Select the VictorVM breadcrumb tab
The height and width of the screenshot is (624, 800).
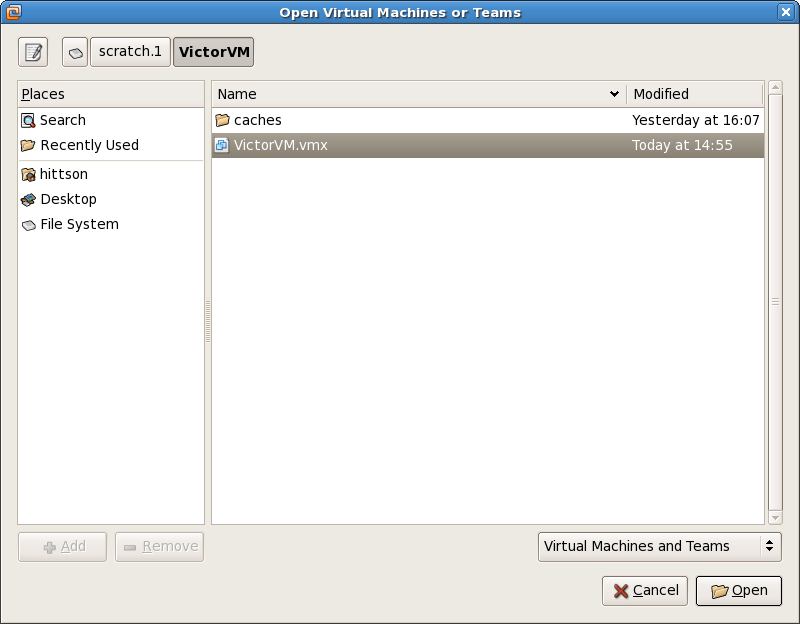pyautogui.click(x=213, y=51)
